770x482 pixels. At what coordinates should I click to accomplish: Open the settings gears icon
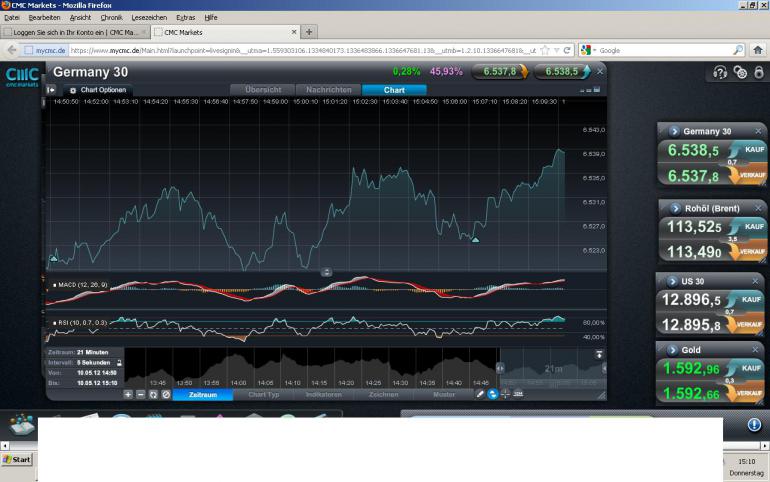coord(740,73)
